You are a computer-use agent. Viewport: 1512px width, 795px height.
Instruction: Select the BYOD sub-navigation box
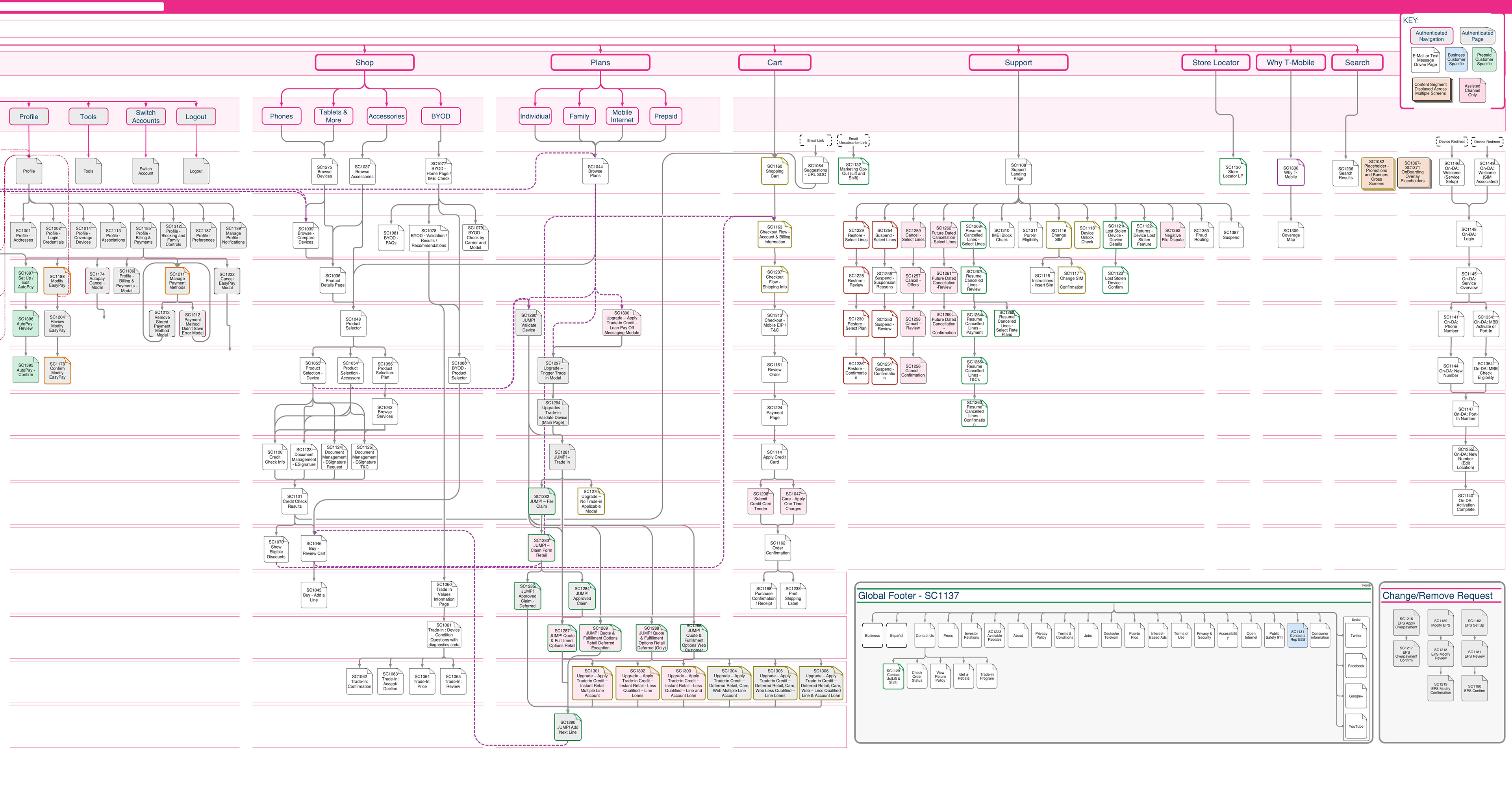(x=441, y=116)
